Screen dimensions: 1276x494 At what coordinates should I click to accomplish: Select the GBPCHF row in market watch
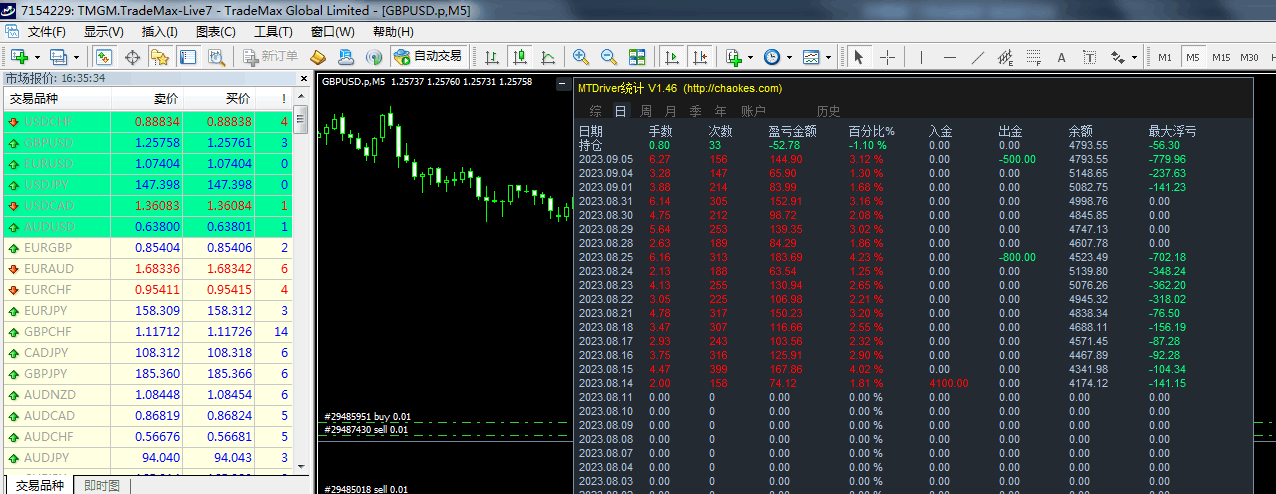147,331
